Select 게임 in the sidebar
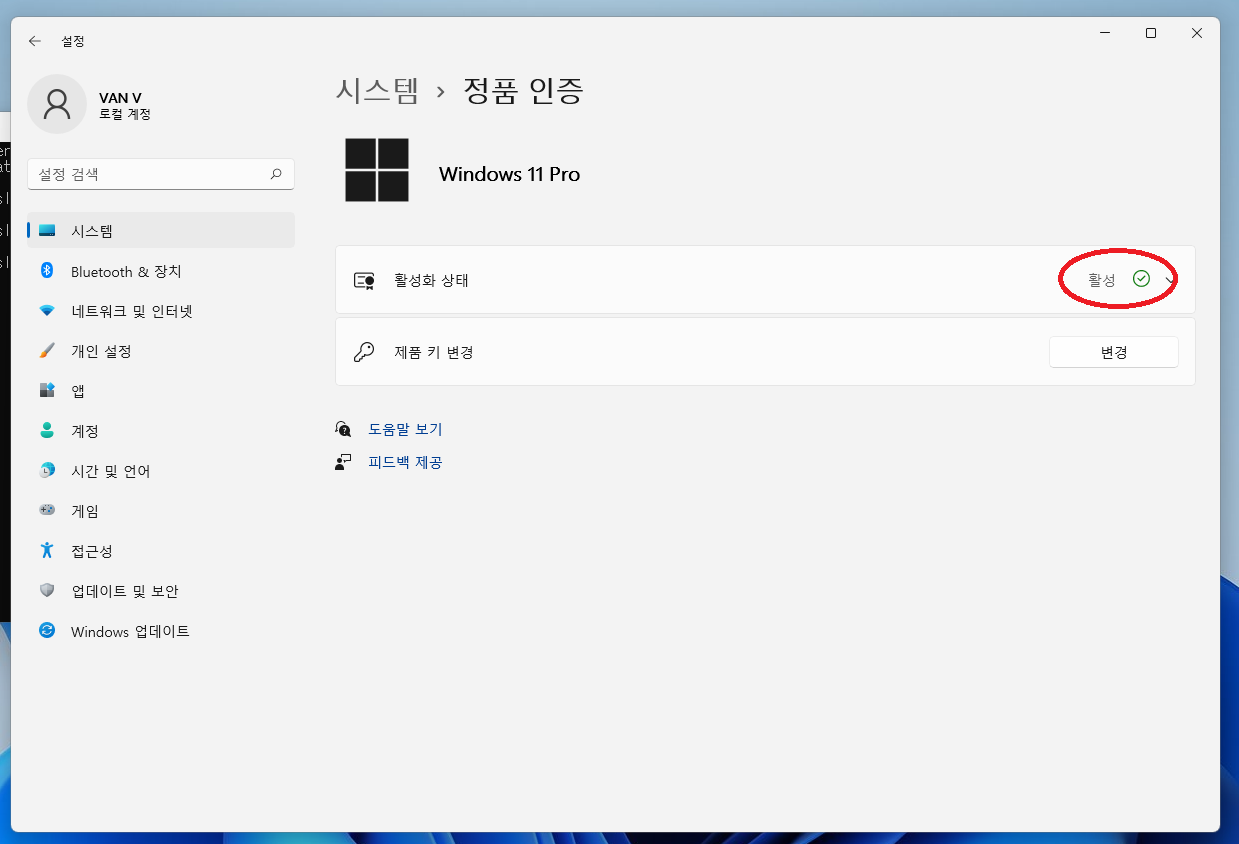The width and height of the screenshot is (1239, 844). (161, 511)
